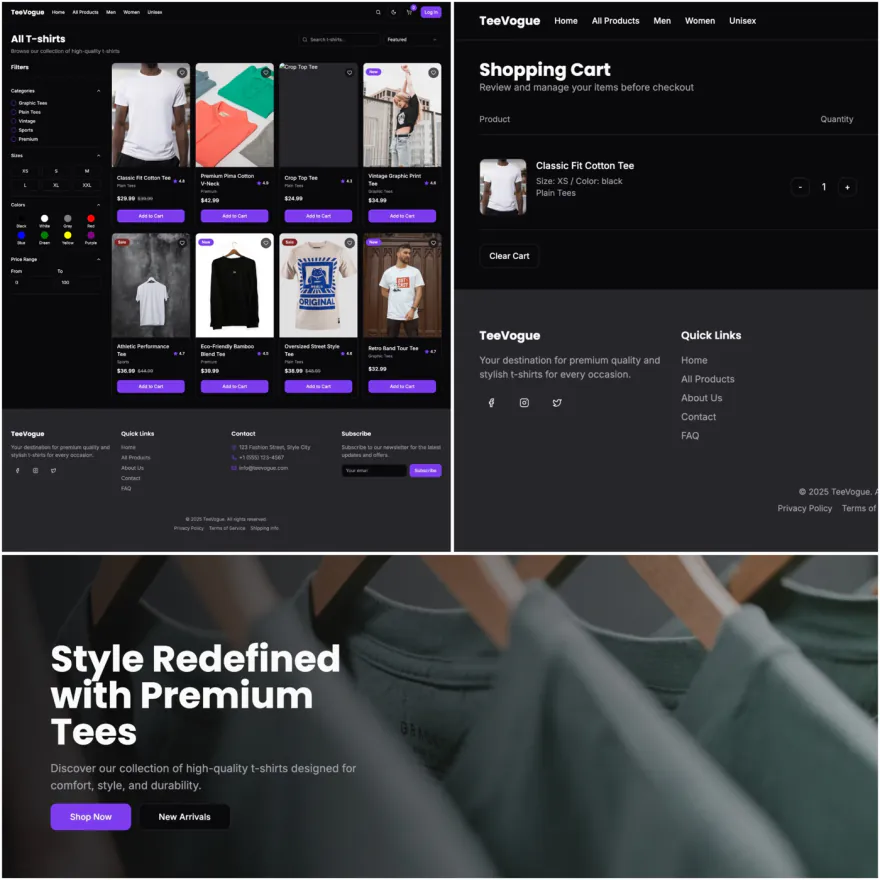
Task: Pick the Yellow color swatch
Action: 67,235
